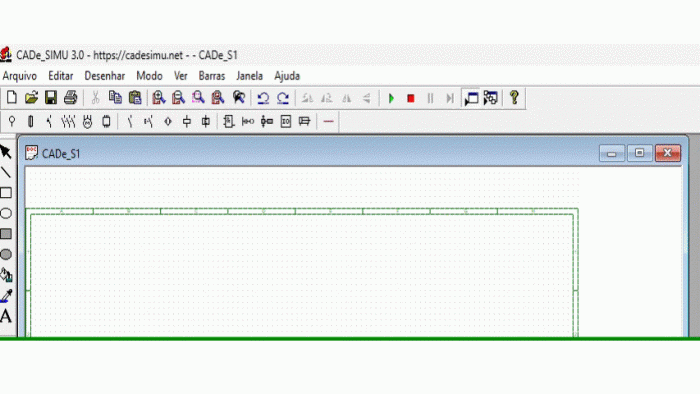
Task: Open the IO module symbol library
Action: [286, 121]
